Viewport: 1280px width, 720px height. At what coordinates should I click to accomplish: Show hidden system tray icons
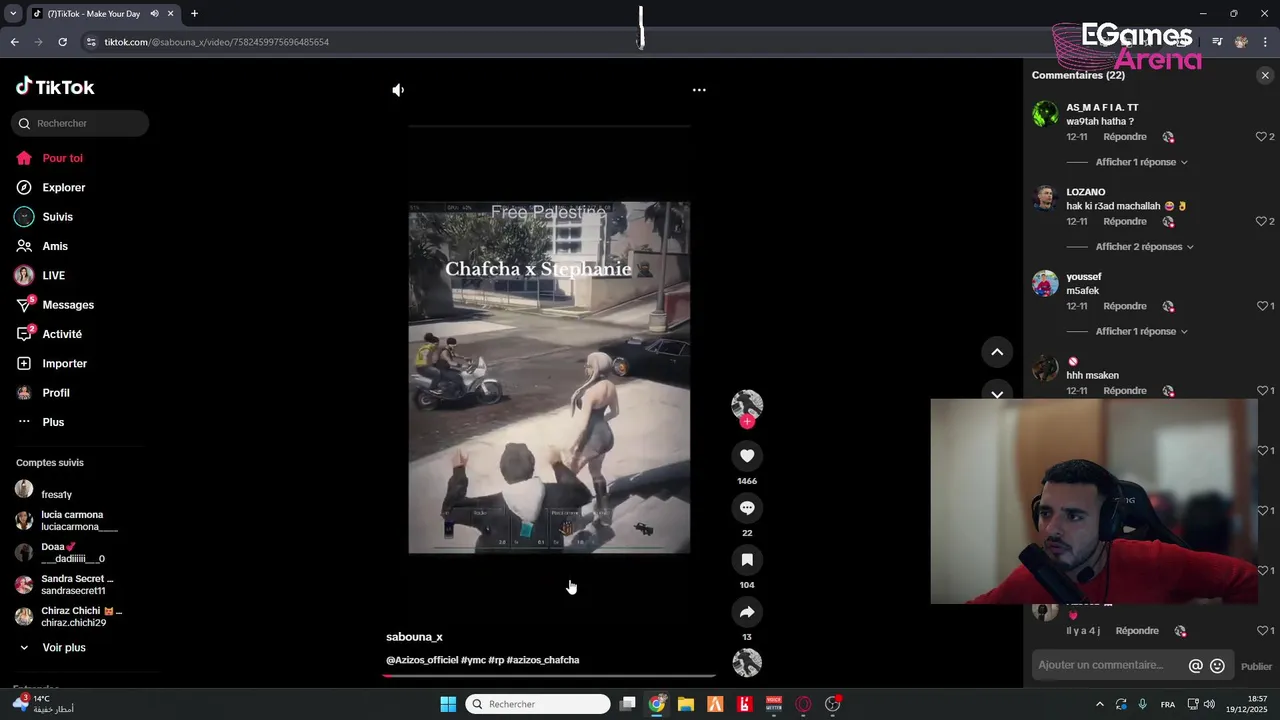pyautogui.click(x=1099, y=704)
